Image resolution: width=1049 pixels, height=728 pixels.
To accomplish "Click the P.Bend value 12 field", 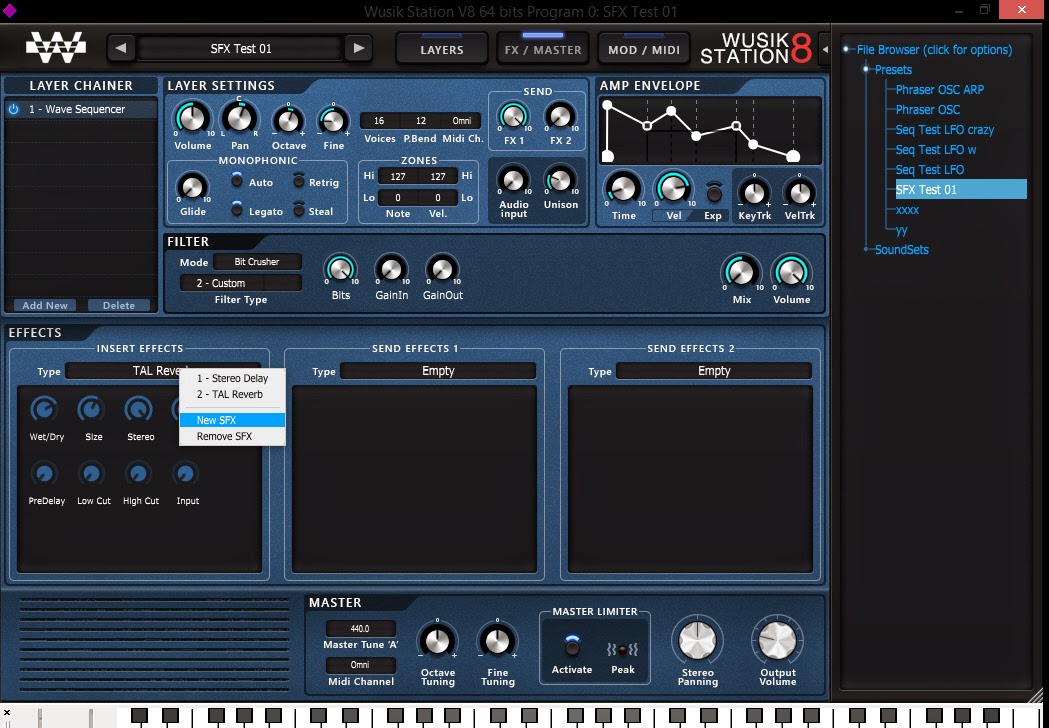I will [x=421, y=120].
